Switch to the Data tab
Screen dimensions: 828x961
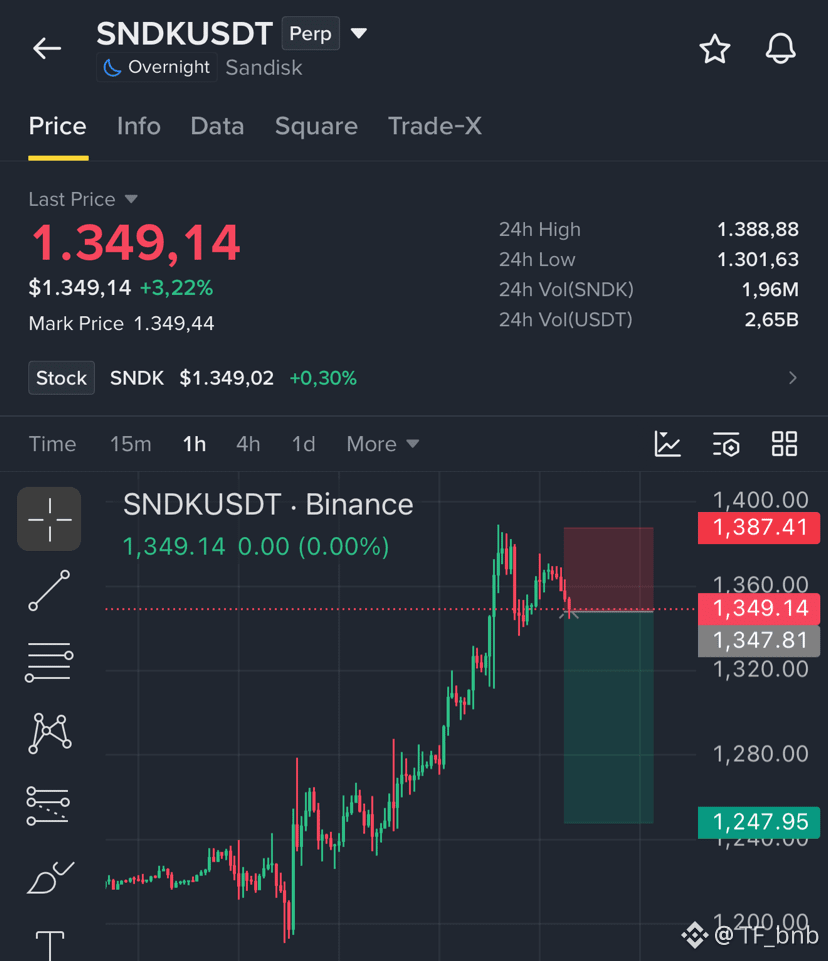pos(217,126)
